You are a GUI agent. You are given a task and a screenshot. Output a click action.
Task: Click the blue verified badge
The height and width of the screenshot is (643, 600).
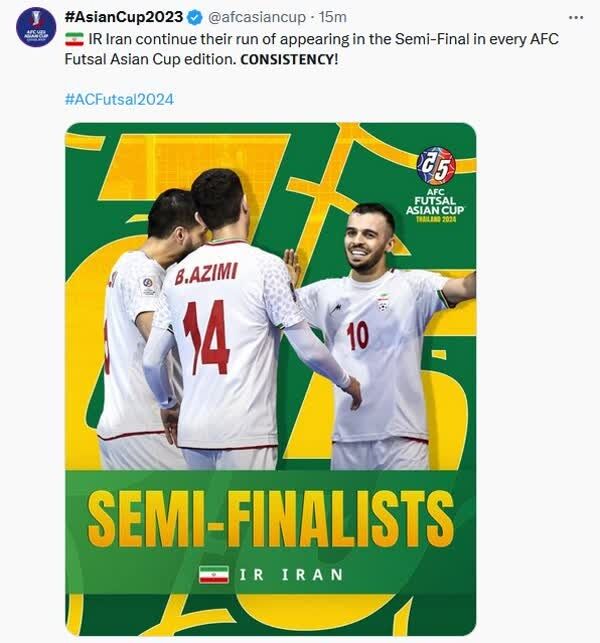194,18
